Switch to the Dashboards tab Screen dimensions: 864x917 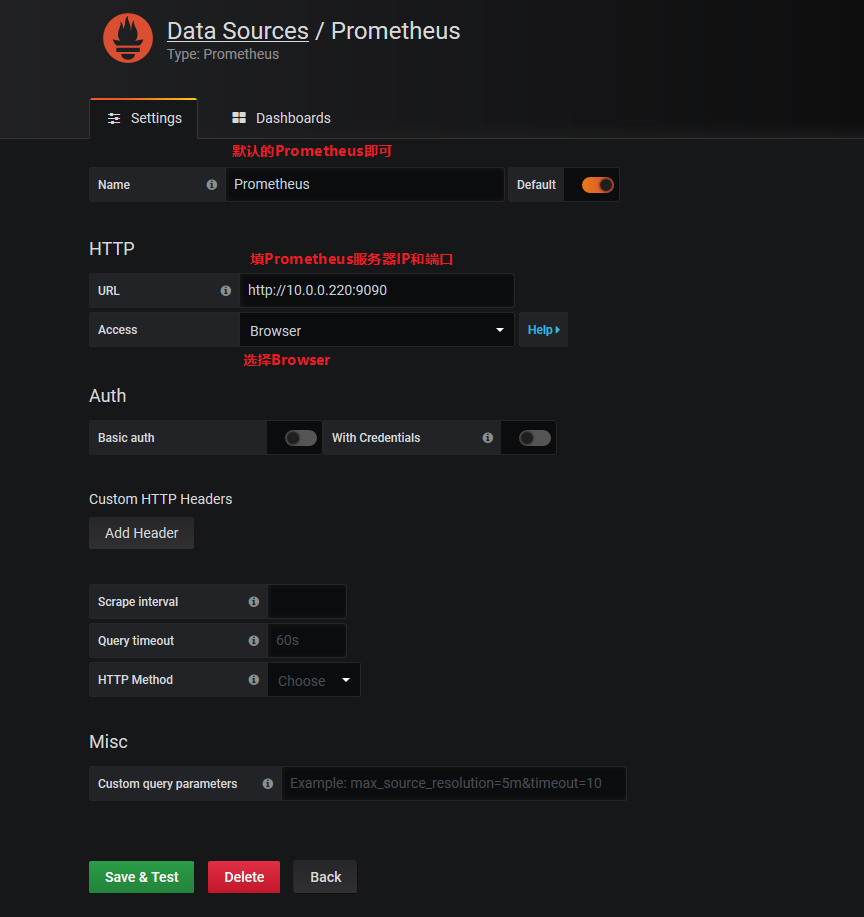(281, 118)
